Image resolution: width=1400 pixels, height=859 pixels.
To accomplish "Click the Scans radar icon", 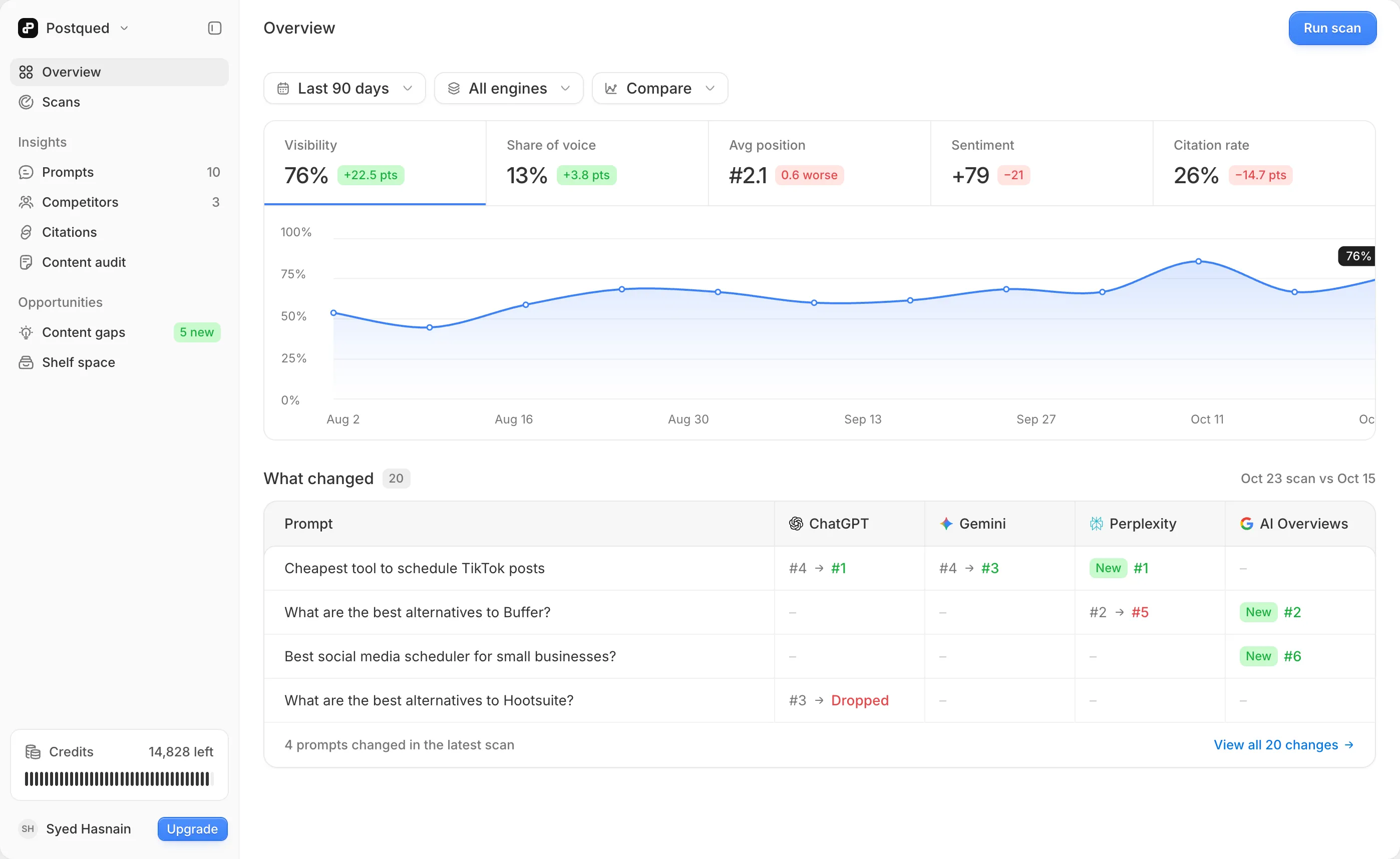I will click(26, 102).
